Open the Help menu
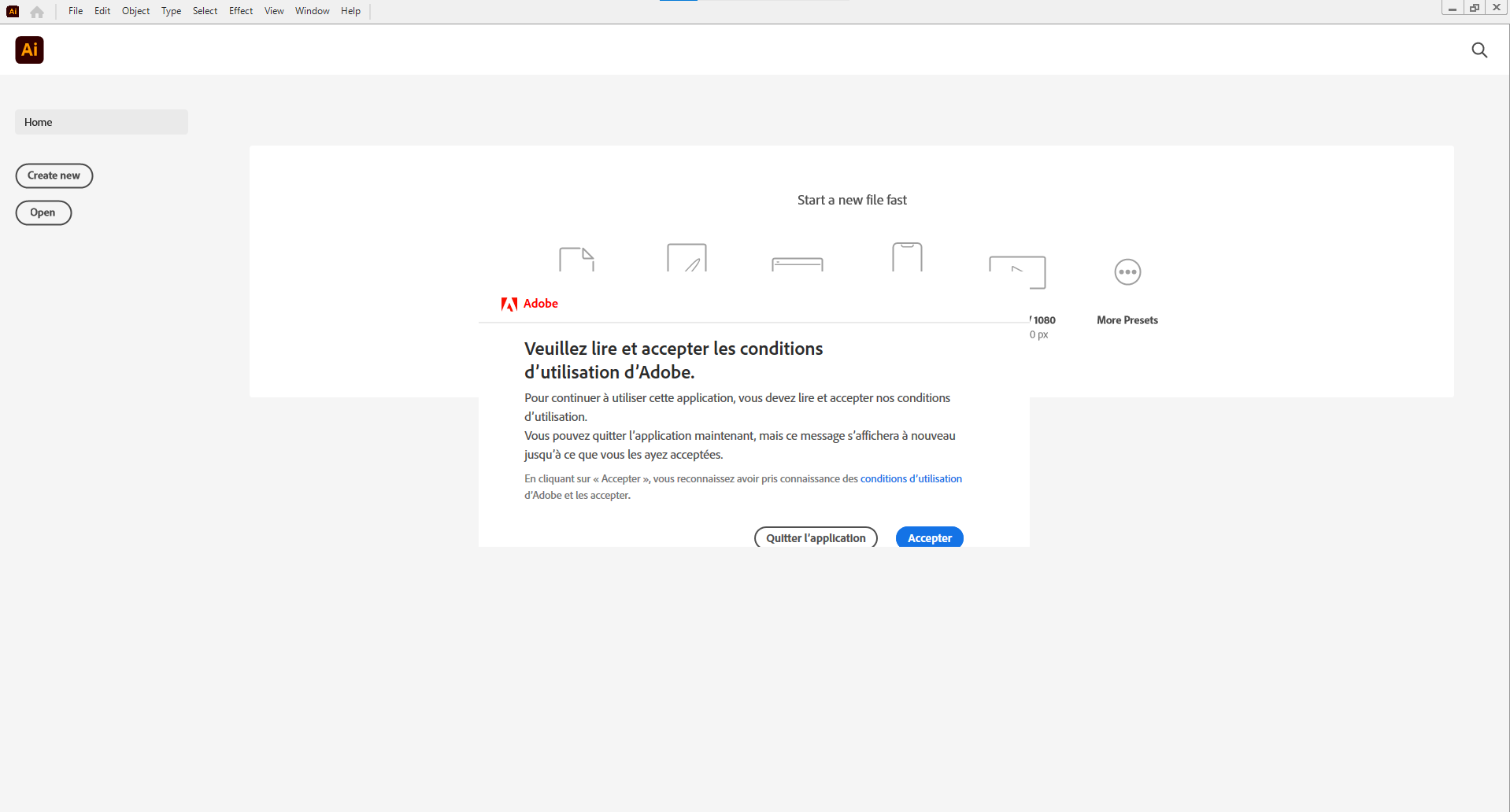 (x=350, y=11)
